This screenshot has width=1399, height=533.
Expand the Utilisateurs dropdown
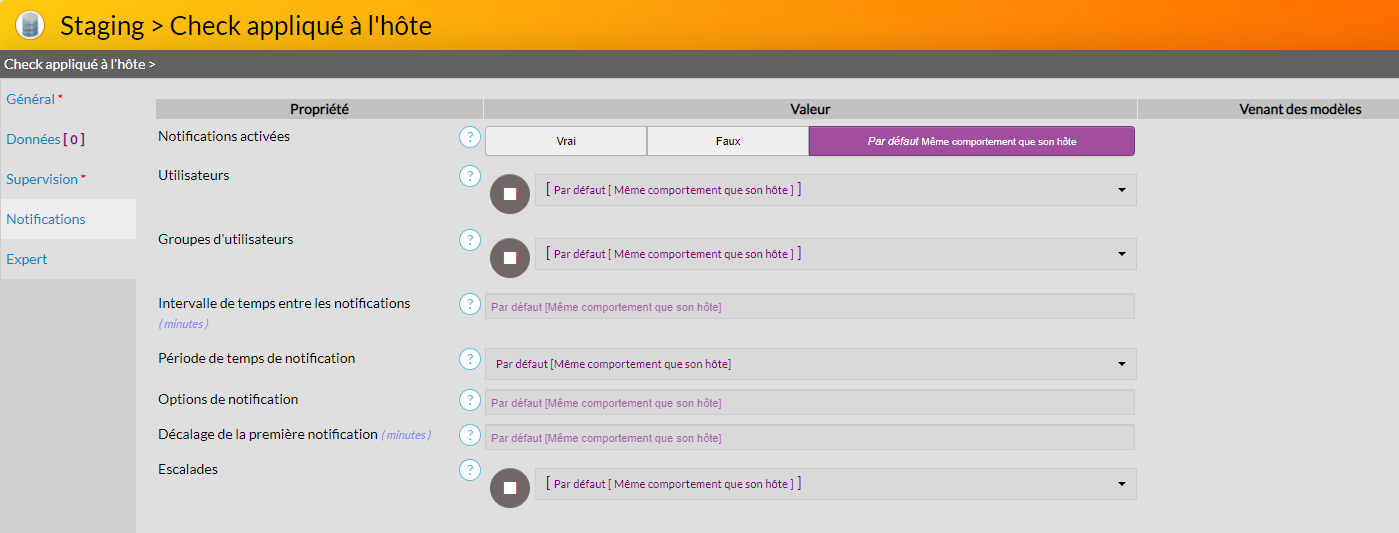[x=835, y=190]
